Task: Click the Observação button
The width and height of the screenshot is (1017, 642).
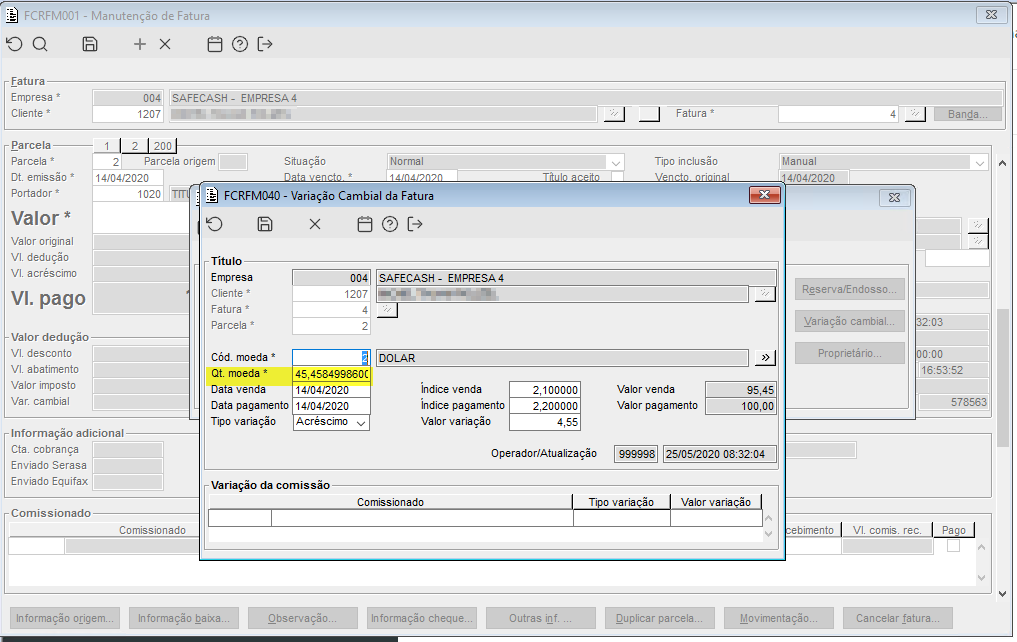Action: pyautogui.click(x=302, y=618)
